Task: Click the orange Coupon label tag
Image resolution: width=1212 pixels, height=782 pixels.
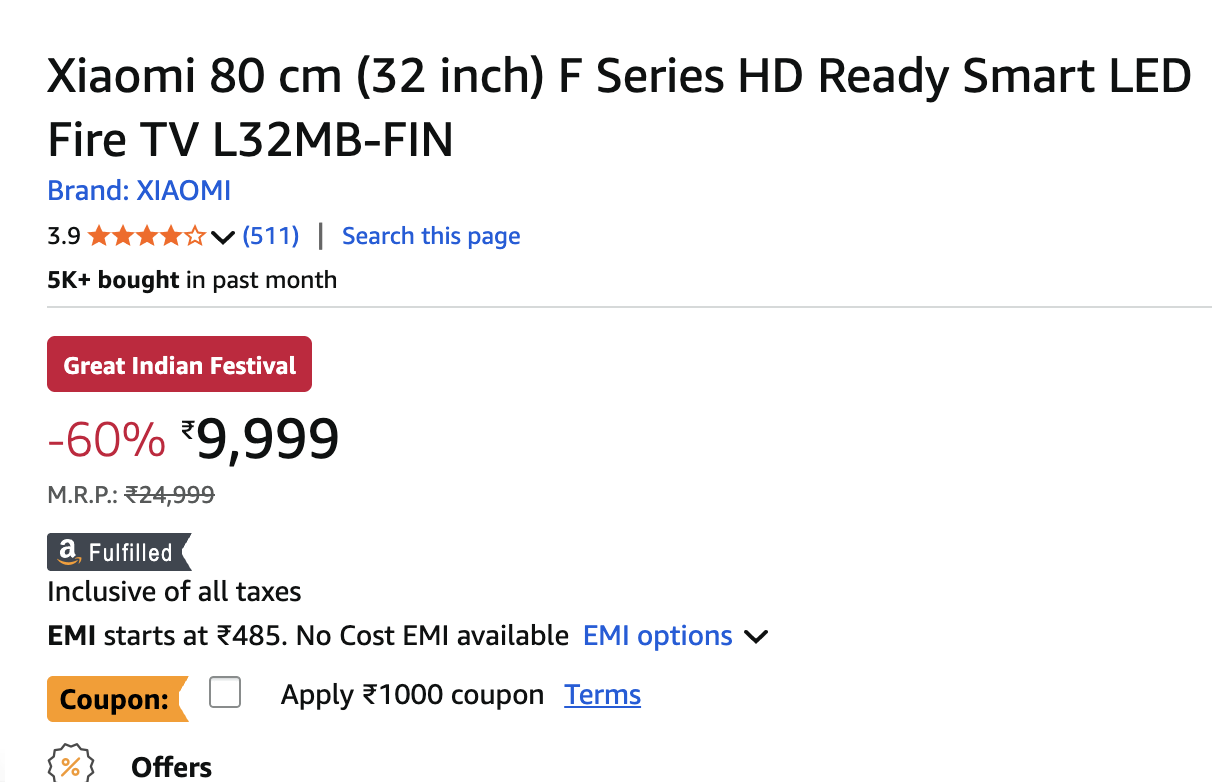Action: coord(116,699)
